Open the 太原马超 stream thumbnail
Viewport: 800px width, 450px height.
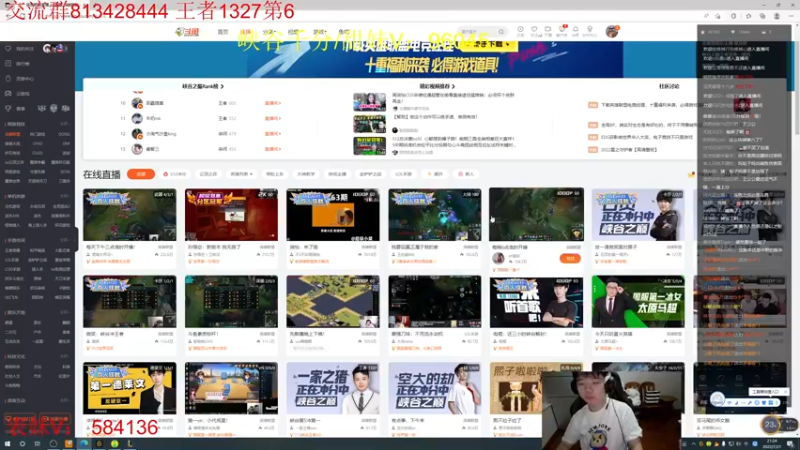(638, 302)
